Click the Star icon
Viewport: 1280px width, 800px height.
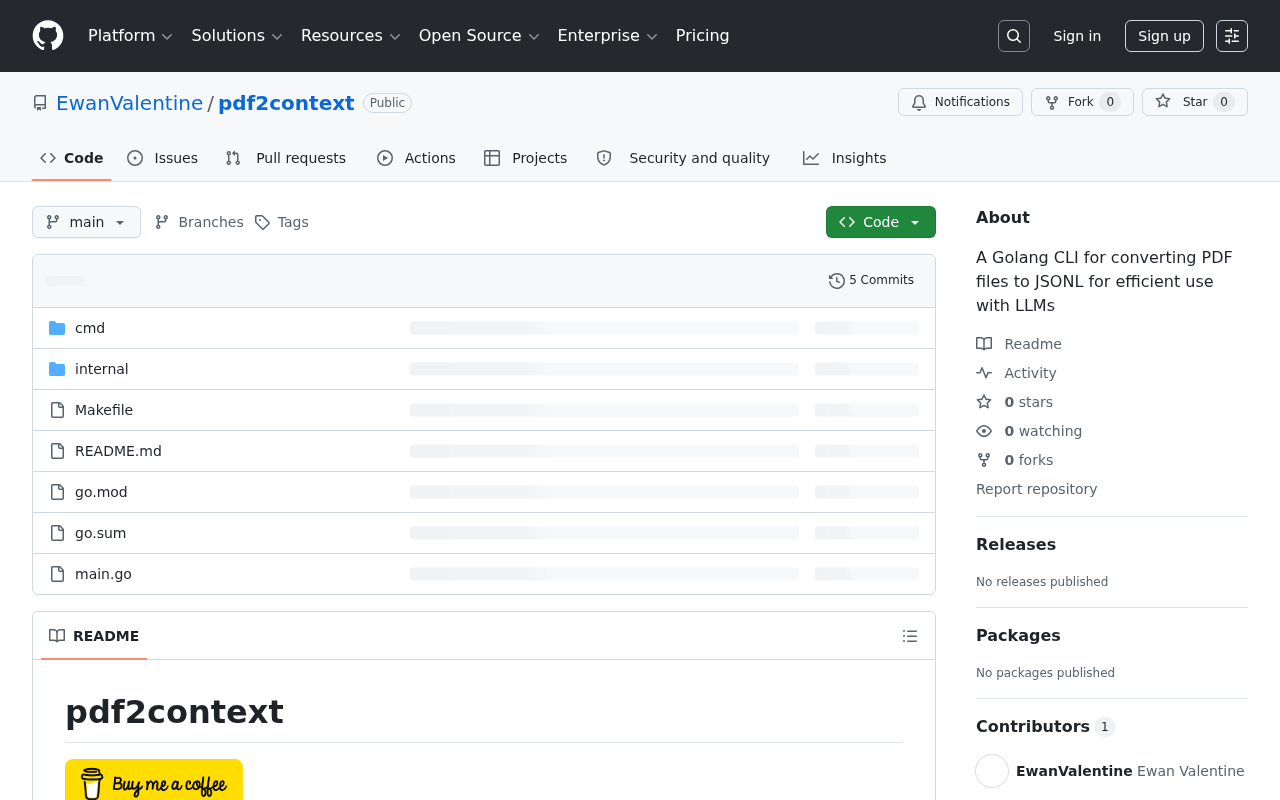[1163, 102]
